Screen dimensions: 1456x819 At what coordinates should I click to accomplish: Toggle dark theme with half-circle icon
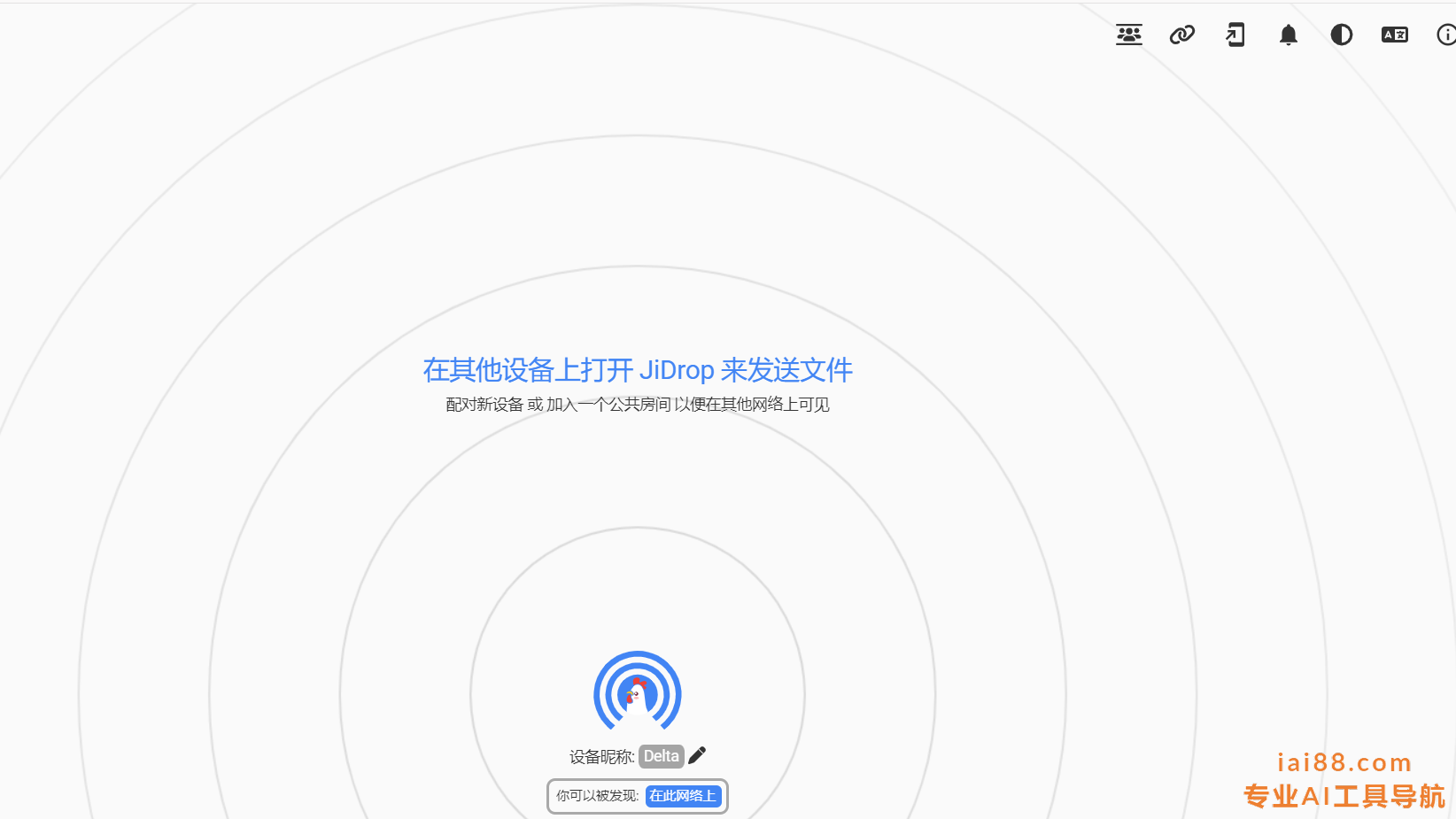1342,35
